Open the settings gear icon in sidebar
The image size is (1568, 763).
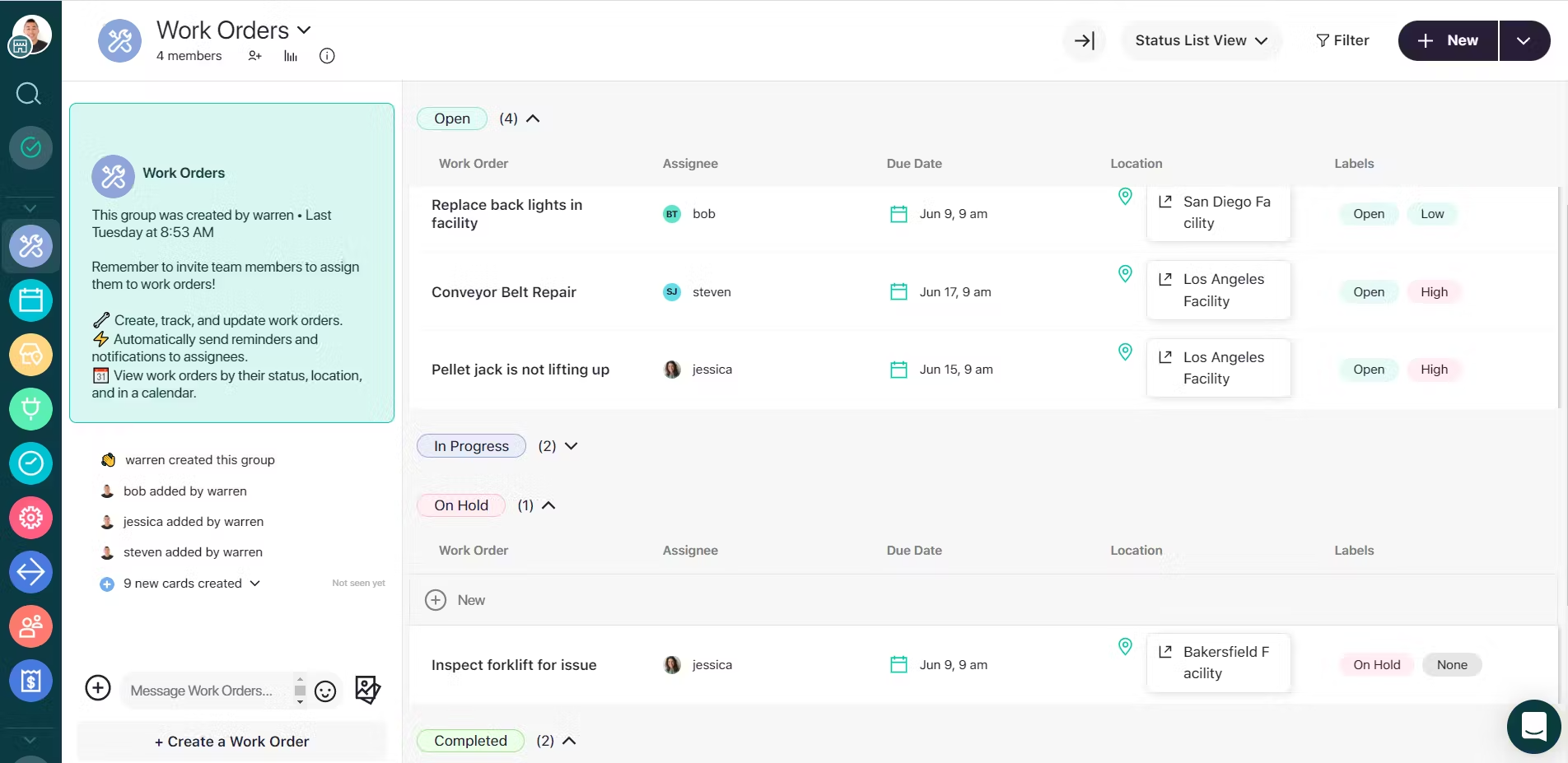coord(30,518)
